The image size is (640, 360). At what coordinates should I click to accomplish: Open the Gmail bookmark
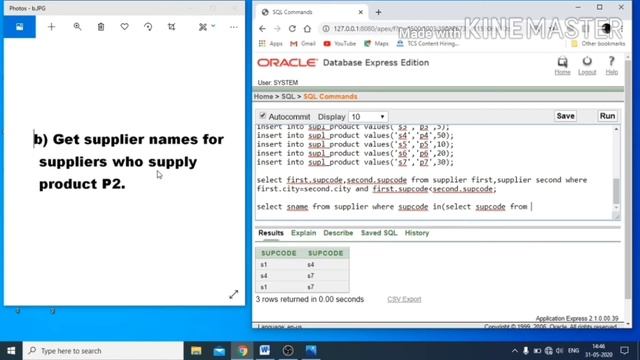pos(303,44)
